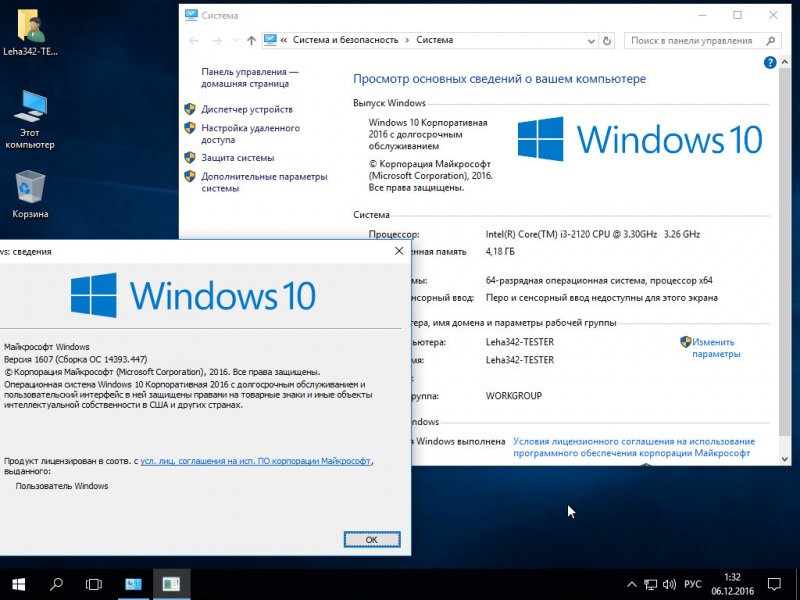Viewport: 800px width, 600px height.
Task: Open the network tray icon
Action: (x=650, y=584)
